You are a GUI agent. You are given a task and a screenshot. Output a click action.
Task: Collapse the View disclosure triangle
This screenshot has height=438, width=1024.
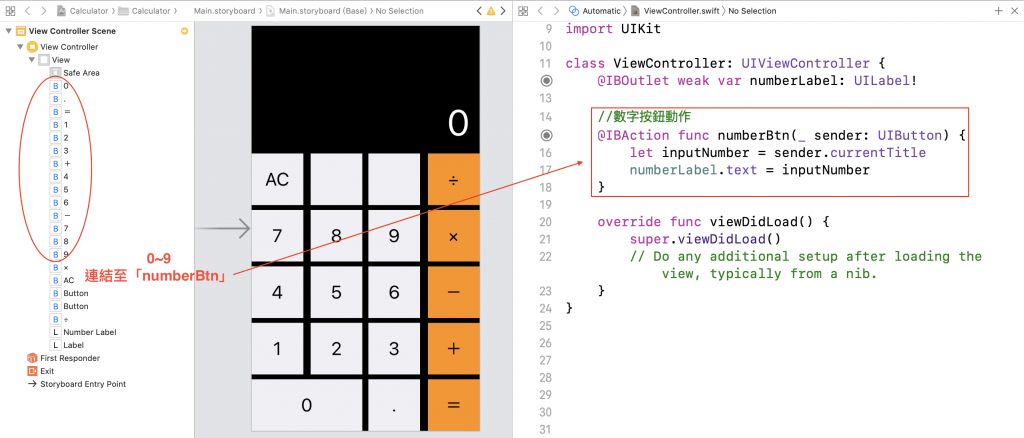[31, 60]
